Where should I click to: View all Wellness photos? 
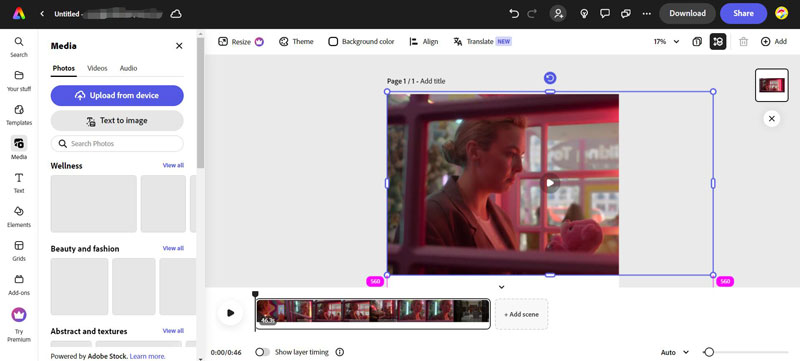173,165
